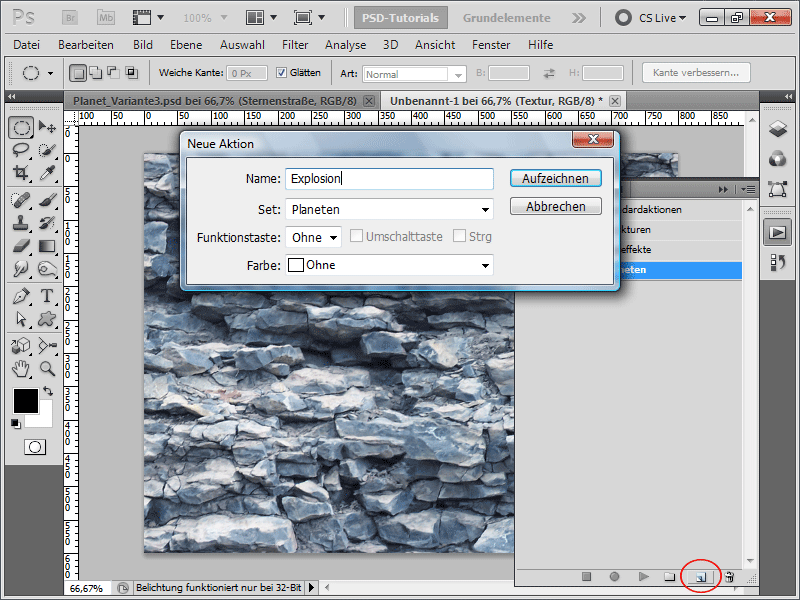The image size is (800, 600).
Task: Select the History Brush tool
Action: (x=47, y=223)
